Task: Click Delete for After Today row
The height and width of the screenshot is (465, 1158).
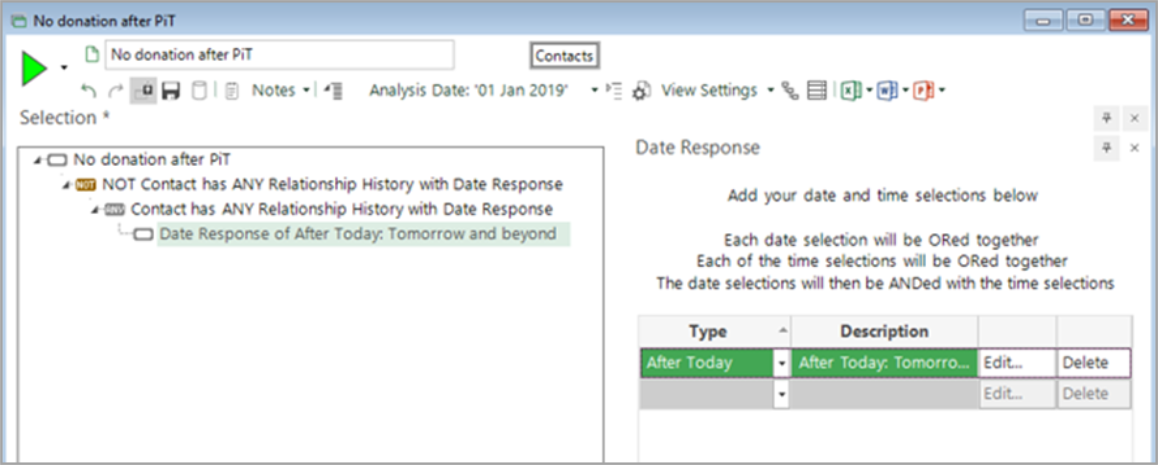Action: click(x=1093, y=363)
